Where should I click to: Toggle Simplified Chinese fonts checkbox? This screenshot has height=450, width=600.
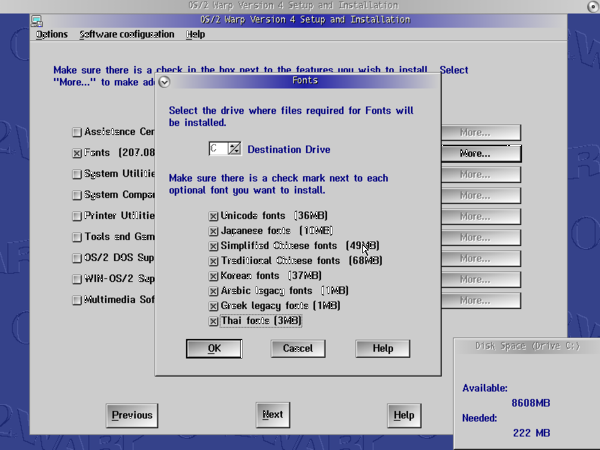[x=213, y=246]
